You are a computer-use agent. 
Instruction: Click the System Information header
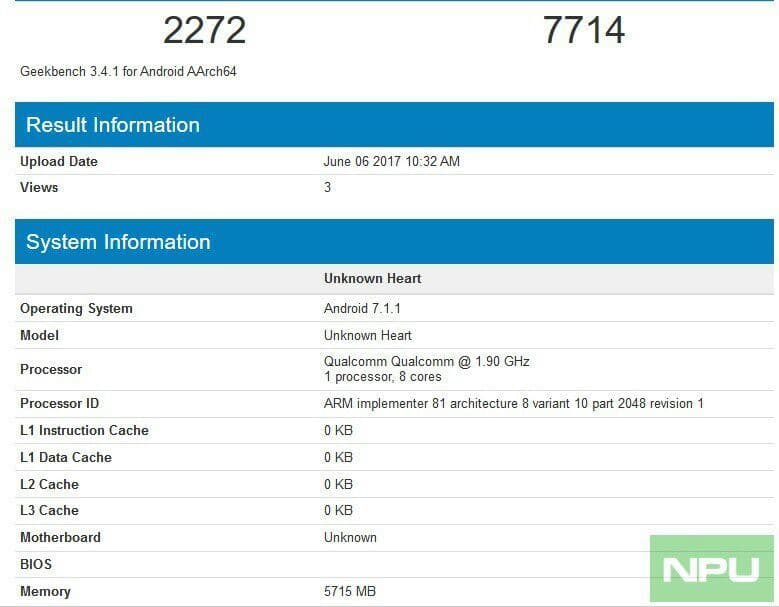(x=394, y=242)
